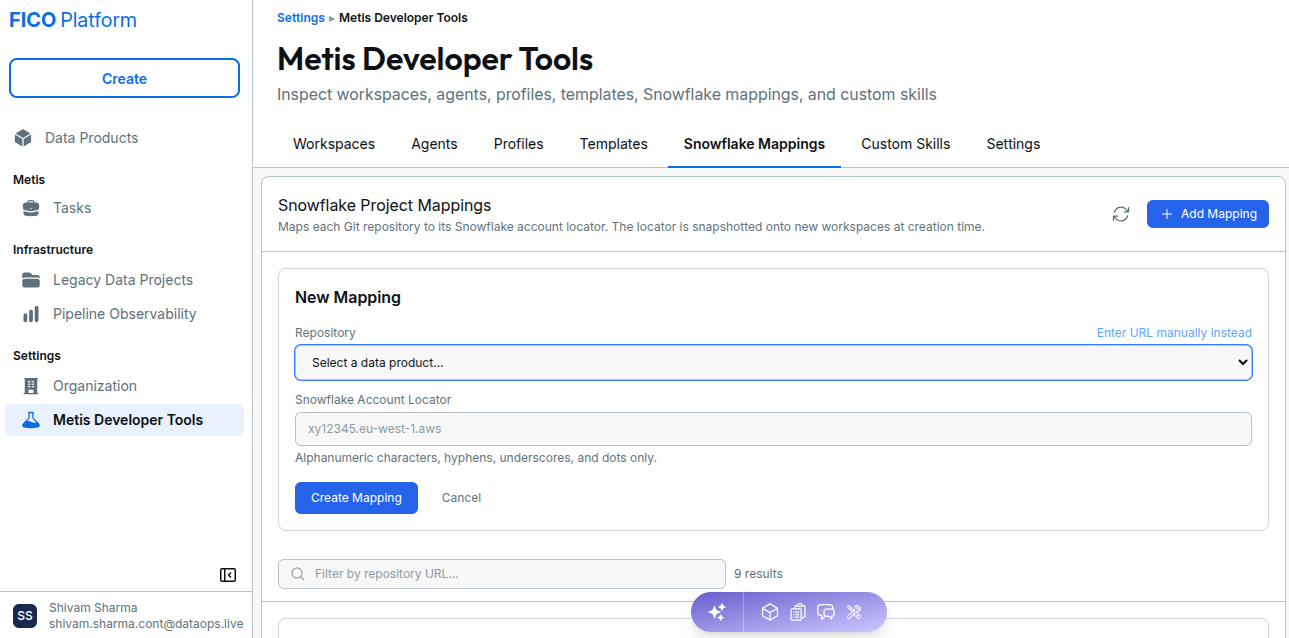Refresh the Snowflake Project Mappings list
Viewport: 1289px width, 638px height.
point(1121,214)
